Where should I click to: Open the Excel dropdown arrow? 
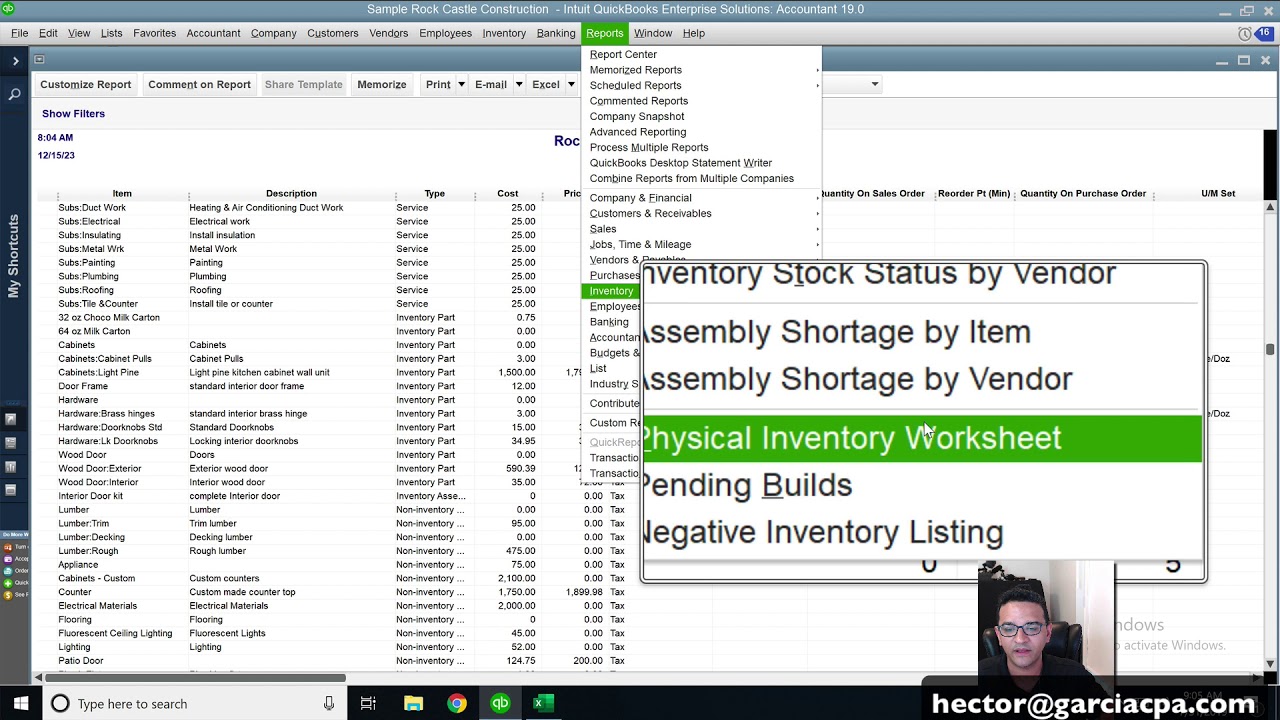pos(571,85)
